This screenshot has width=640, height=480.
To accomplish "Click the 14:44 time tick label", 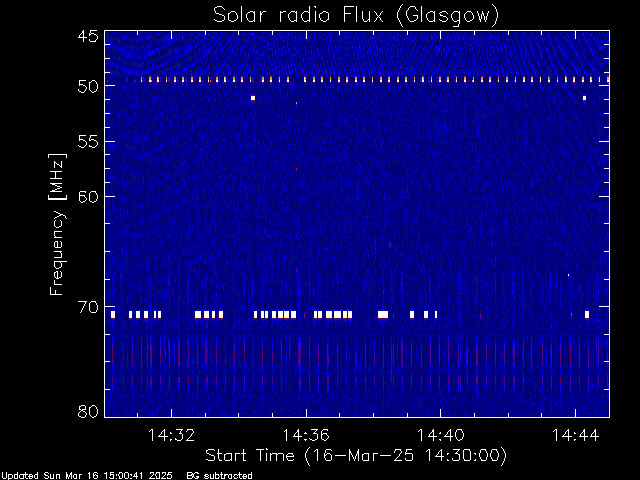I will point(576,435).
